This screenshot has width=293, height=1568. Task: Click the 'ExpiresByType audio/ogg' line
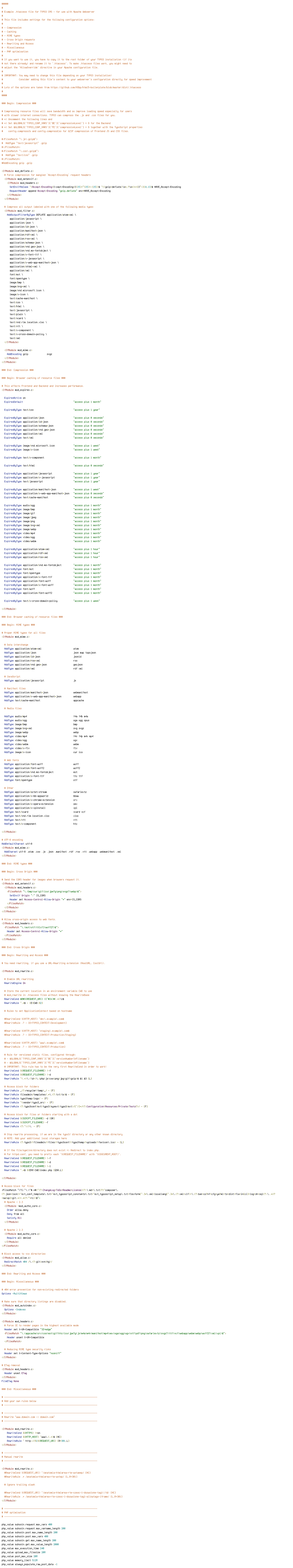pos(53,505)
